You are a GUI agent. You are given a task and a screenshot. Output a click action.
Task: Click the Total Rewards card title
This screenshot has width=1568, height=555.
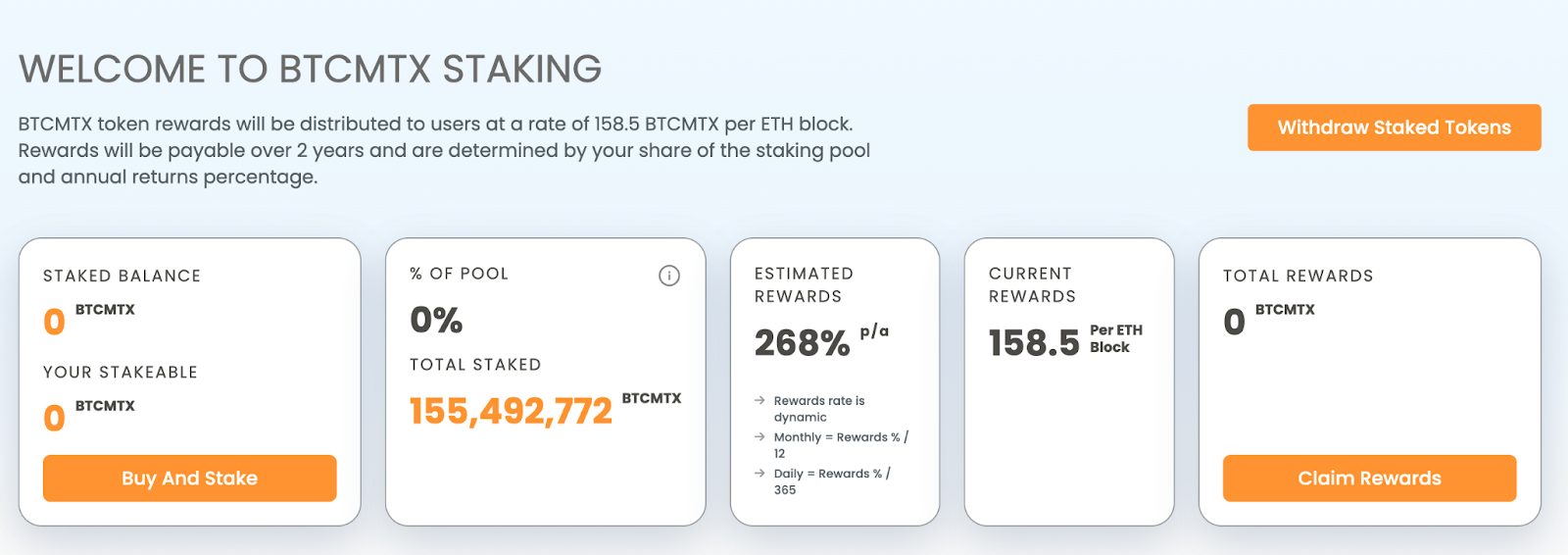pos(1298,277)
